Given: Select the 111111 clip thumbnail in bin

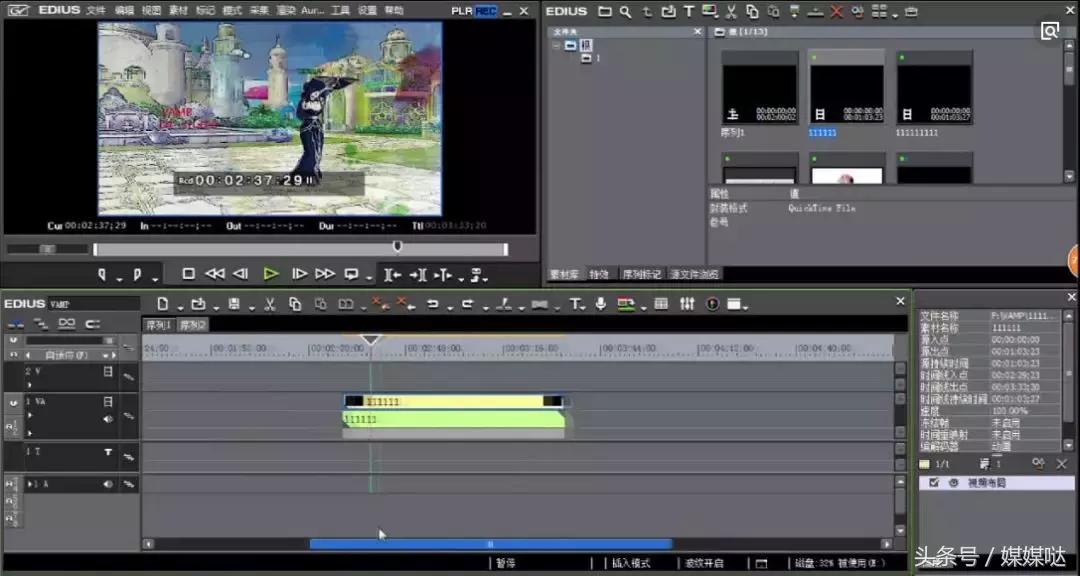Looking at the screenshot, I should [x=846, y=93].
